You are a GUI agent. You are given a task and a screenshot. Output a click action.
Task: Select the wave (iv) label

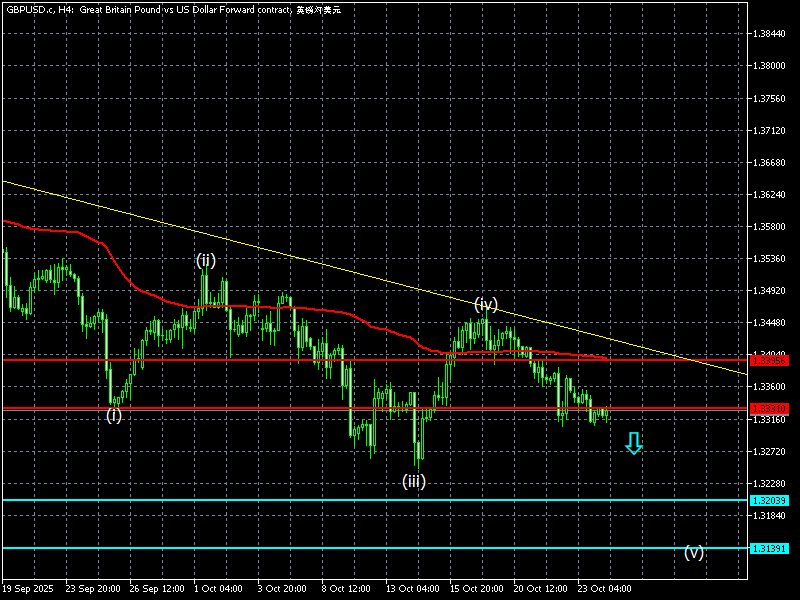[x=486, y=305]
